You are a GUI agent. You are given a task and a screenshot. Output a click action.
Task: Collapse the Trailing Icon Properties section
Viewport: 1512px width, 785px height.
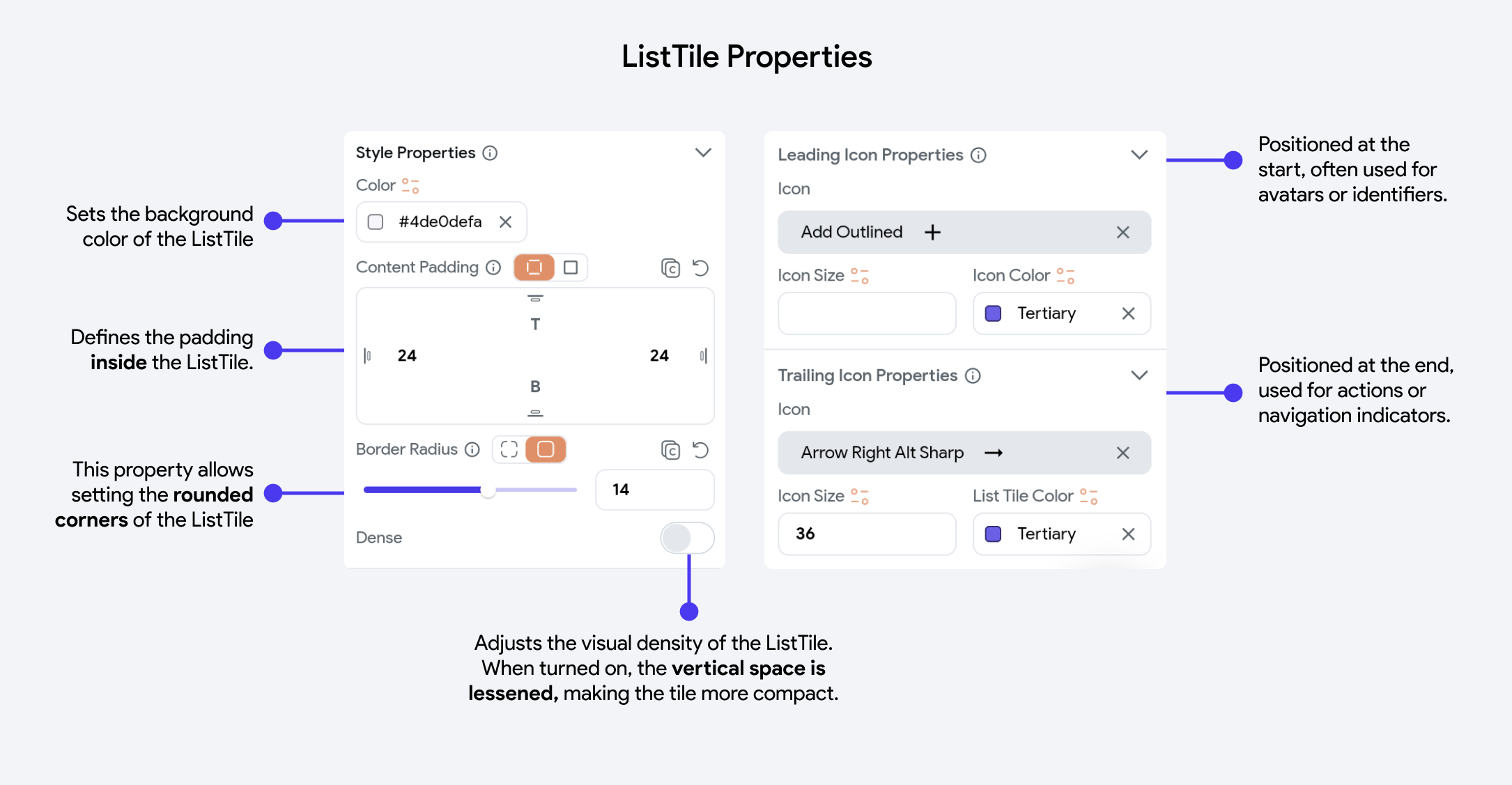coord(1139,375)
